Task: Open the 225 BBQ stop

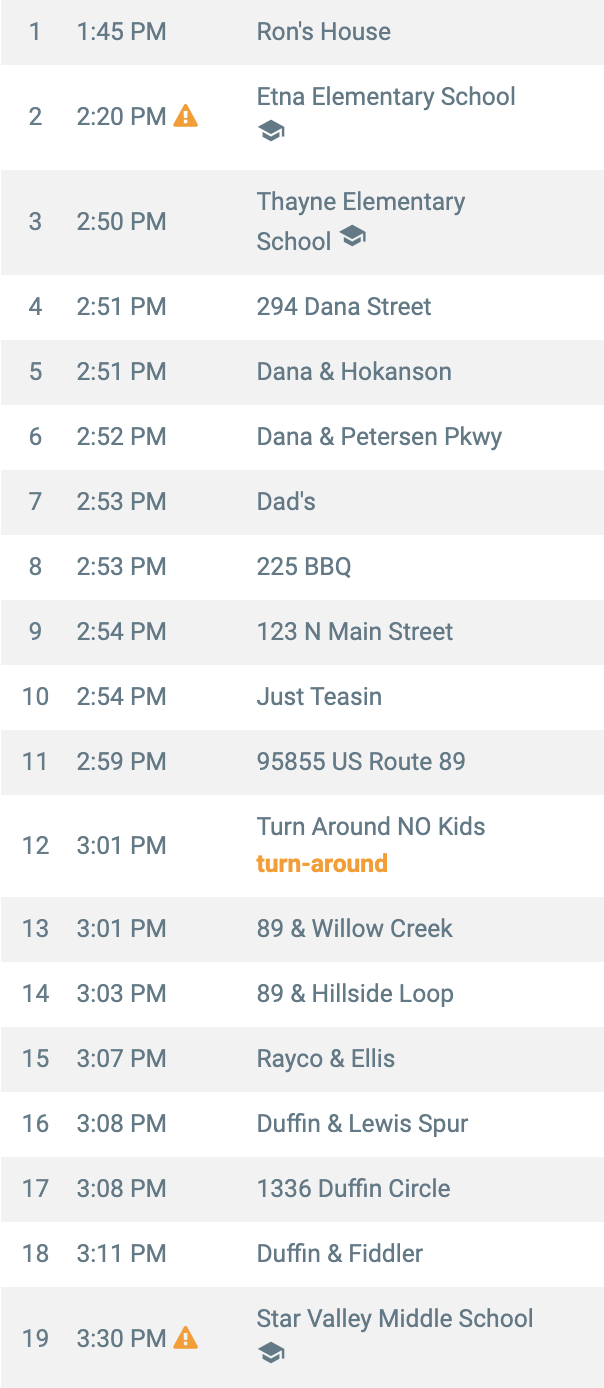Action: pos(302,567)
